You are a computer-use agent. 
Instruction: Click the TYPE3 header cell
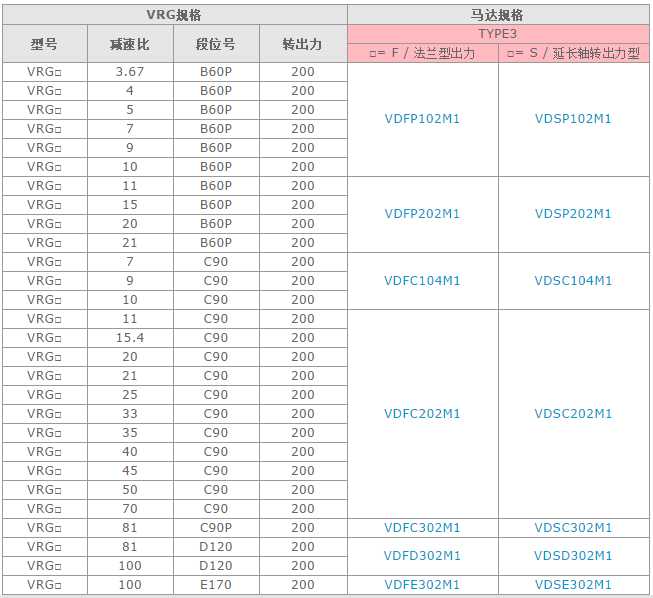pyautogui.click(x=498, y=34)
